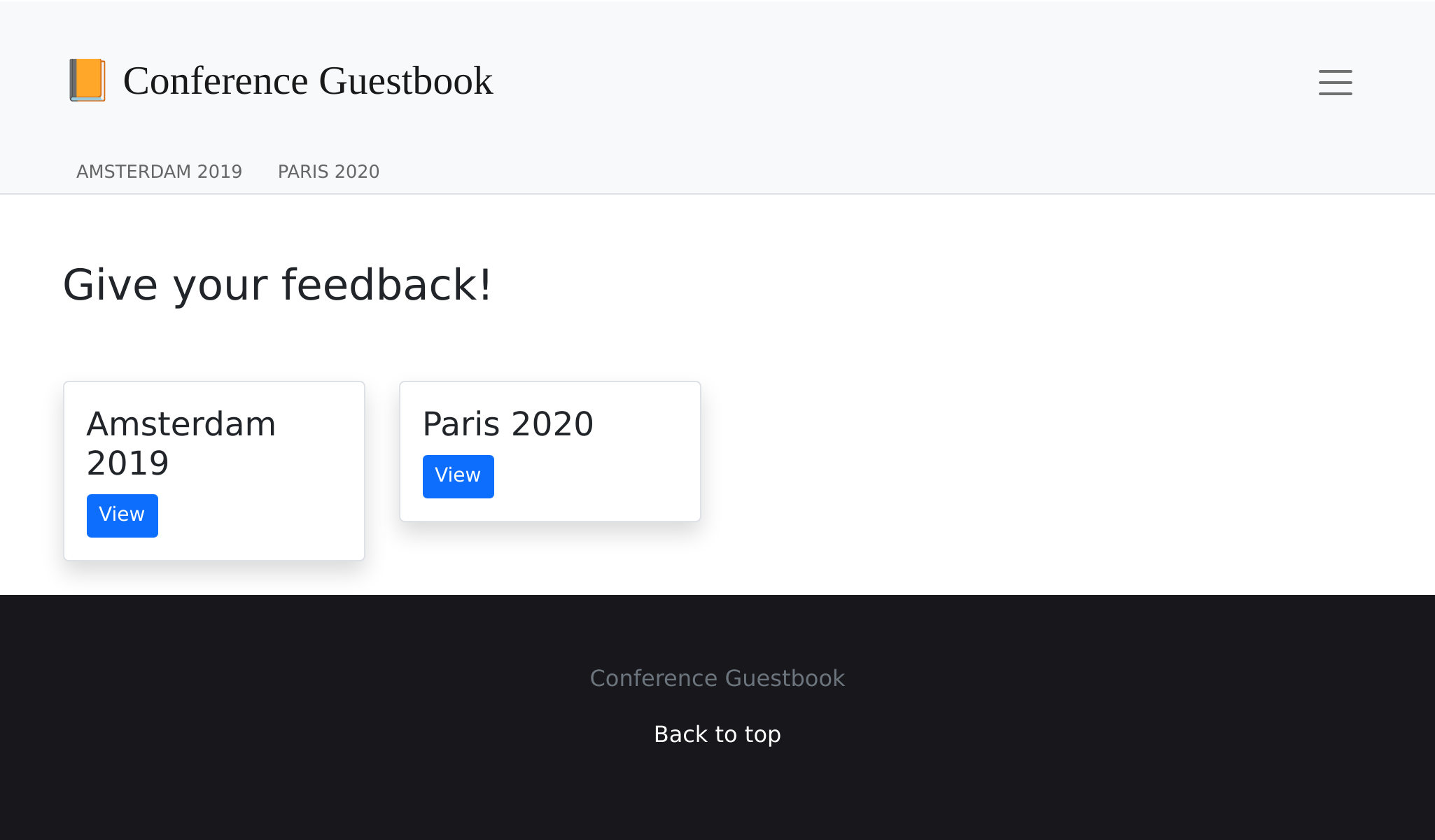Viewport: 1435px width, 840px height.
Task: Click the orange book logo icon
Action: pyautogui.click(x=87, y=80)
